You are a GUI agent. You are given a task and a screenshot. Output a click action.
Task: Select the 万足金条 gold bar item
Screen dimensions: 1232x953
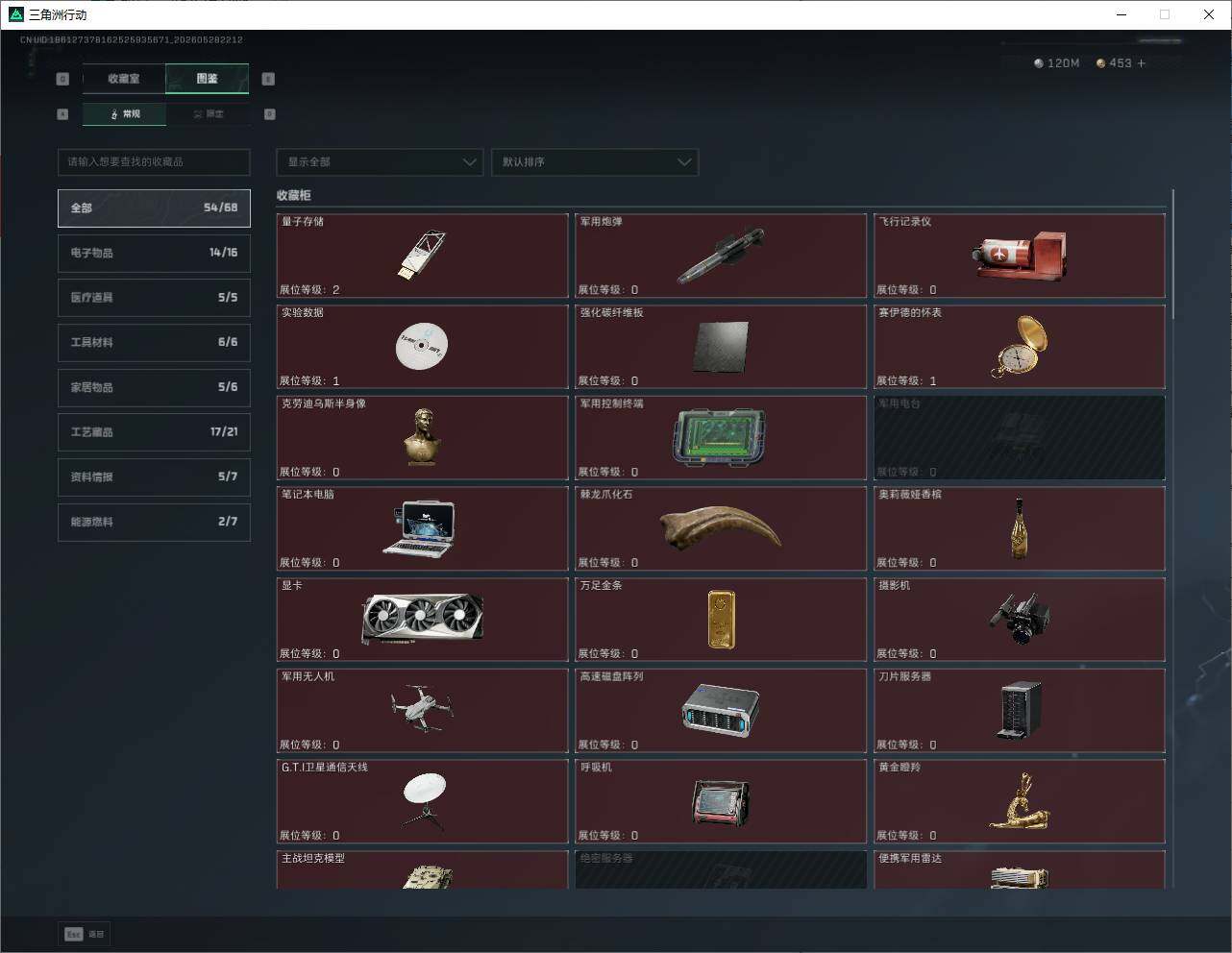pyautogui.click(x=721, y=620)
